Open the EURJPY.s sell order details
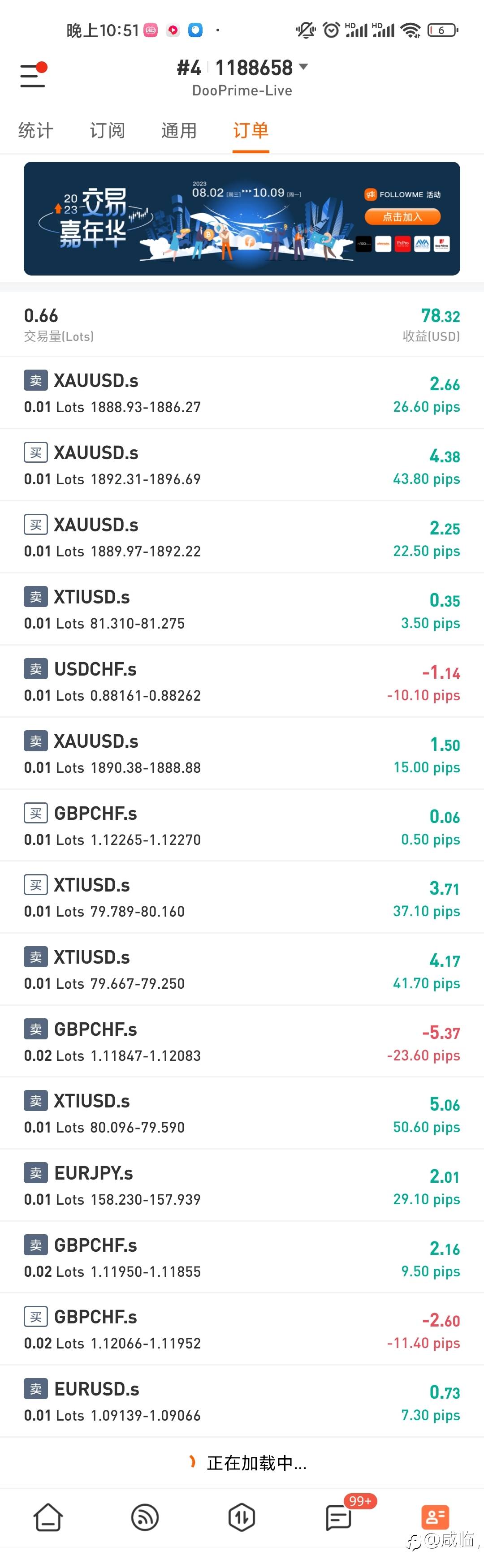Viewport: 484px width, 1568px height. tap(242, 1185)
